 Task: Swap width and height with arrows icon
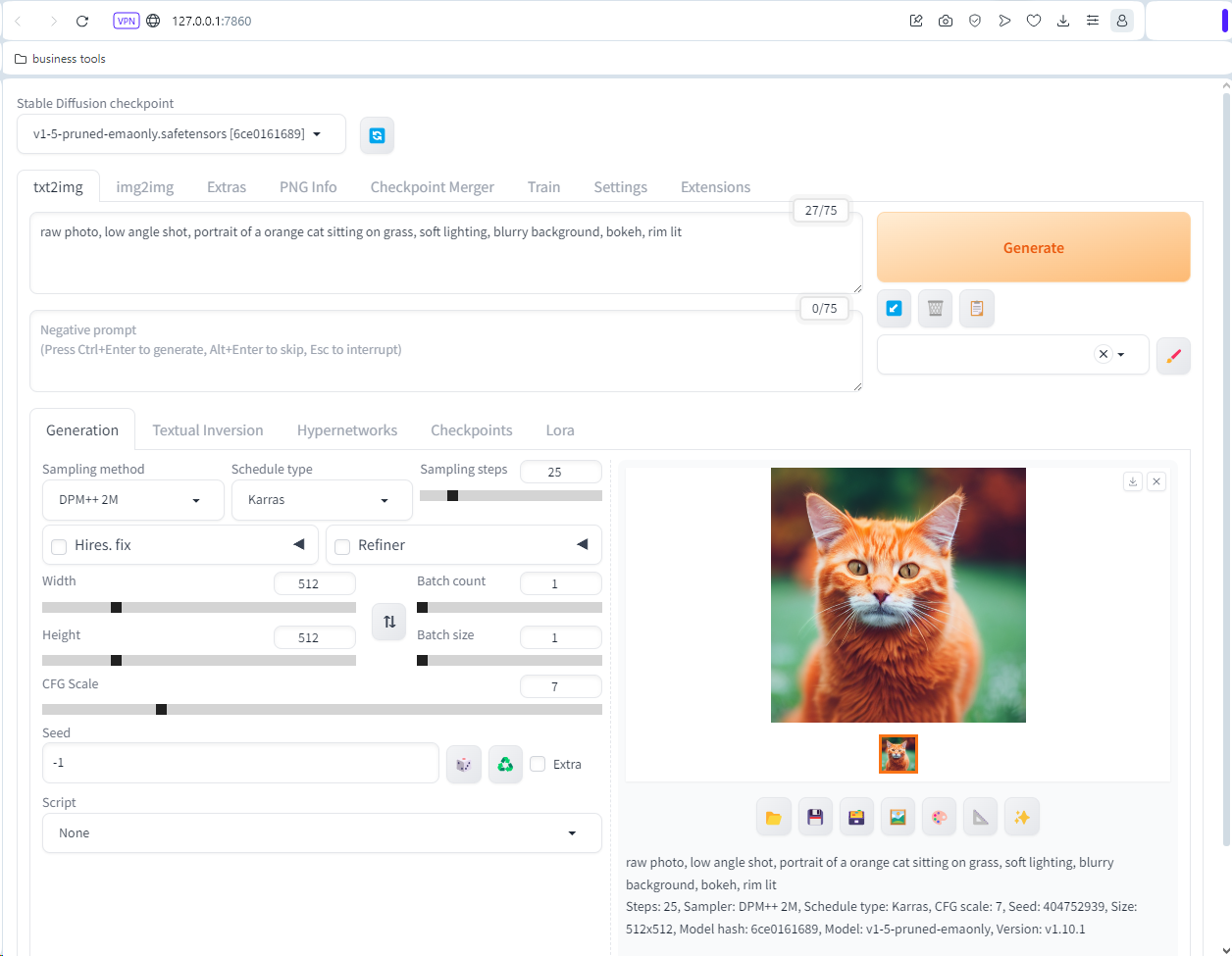[x=388, y=622]
